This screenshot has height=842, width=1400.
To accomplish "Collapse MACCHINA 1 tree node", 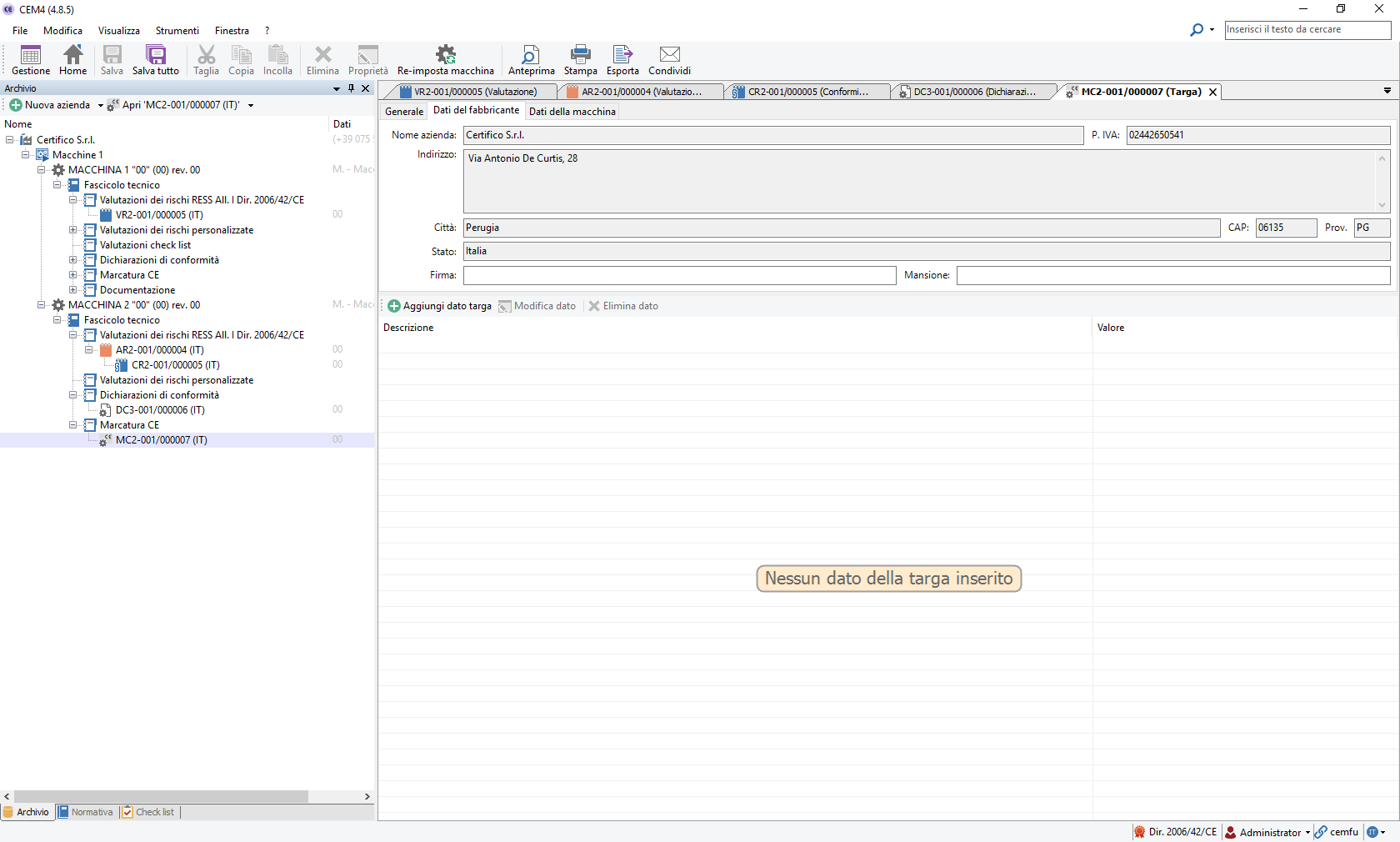I will (41, 170).
